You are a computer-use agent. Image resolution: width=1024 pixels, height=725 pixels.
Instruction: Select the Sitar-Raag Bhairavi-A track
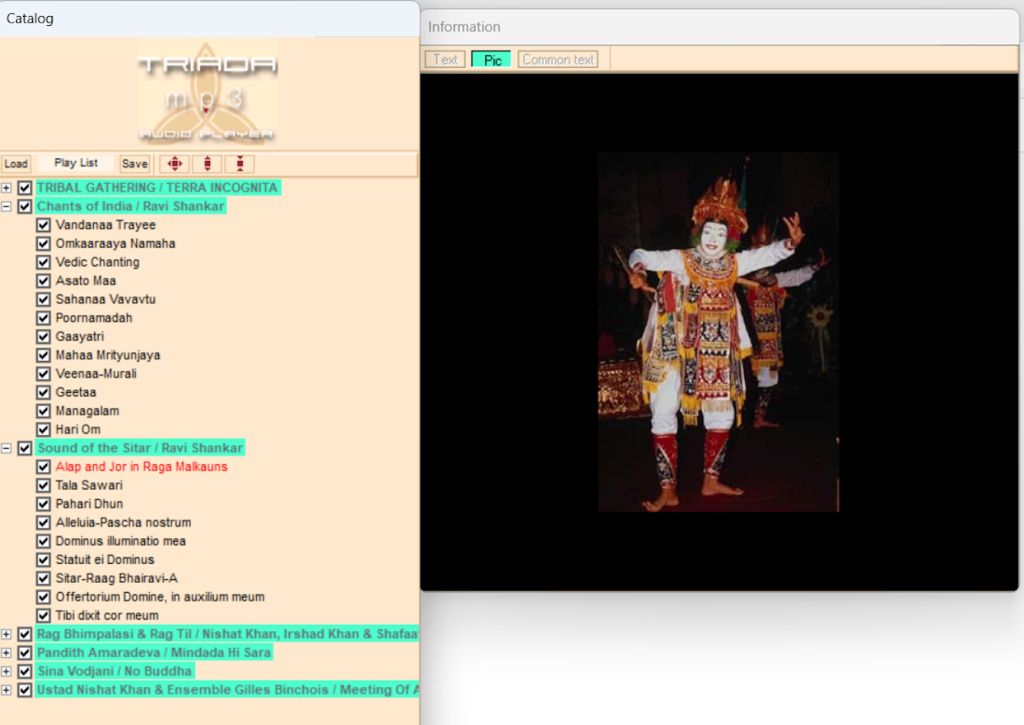116,578
